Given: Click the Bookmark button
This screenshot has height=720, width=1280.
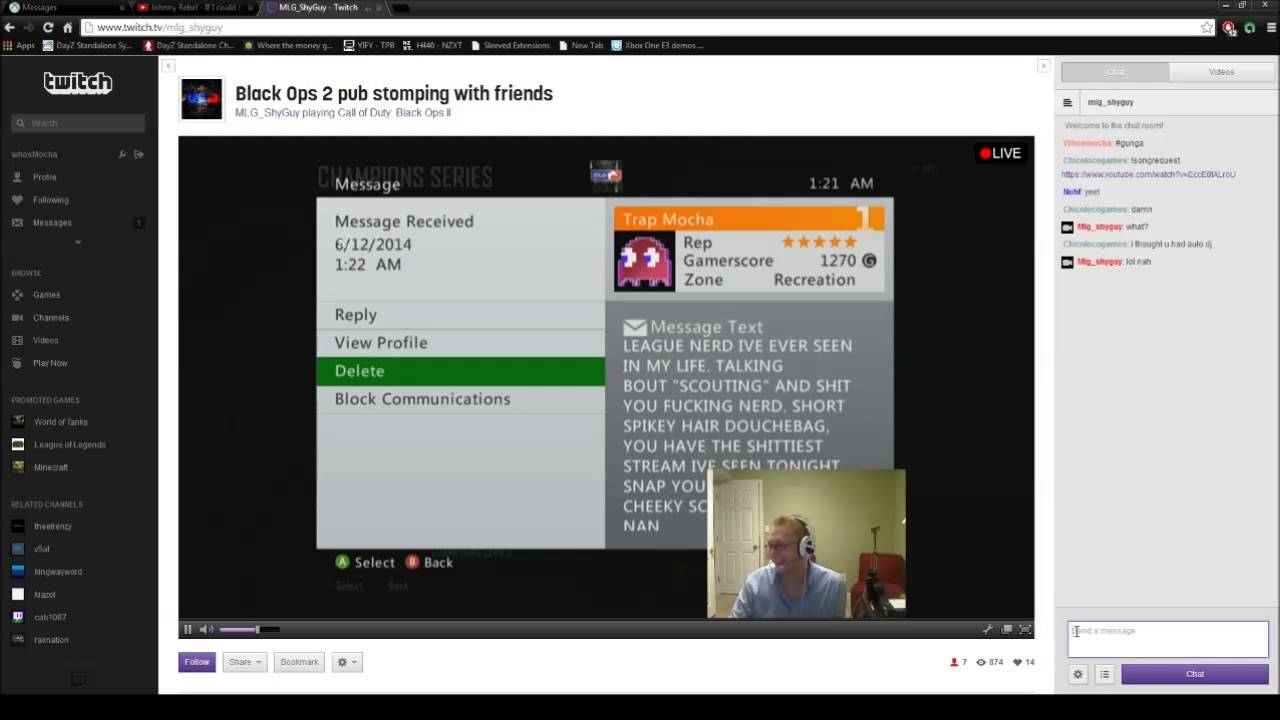Looking at the screenshot, I should point(299,662).
